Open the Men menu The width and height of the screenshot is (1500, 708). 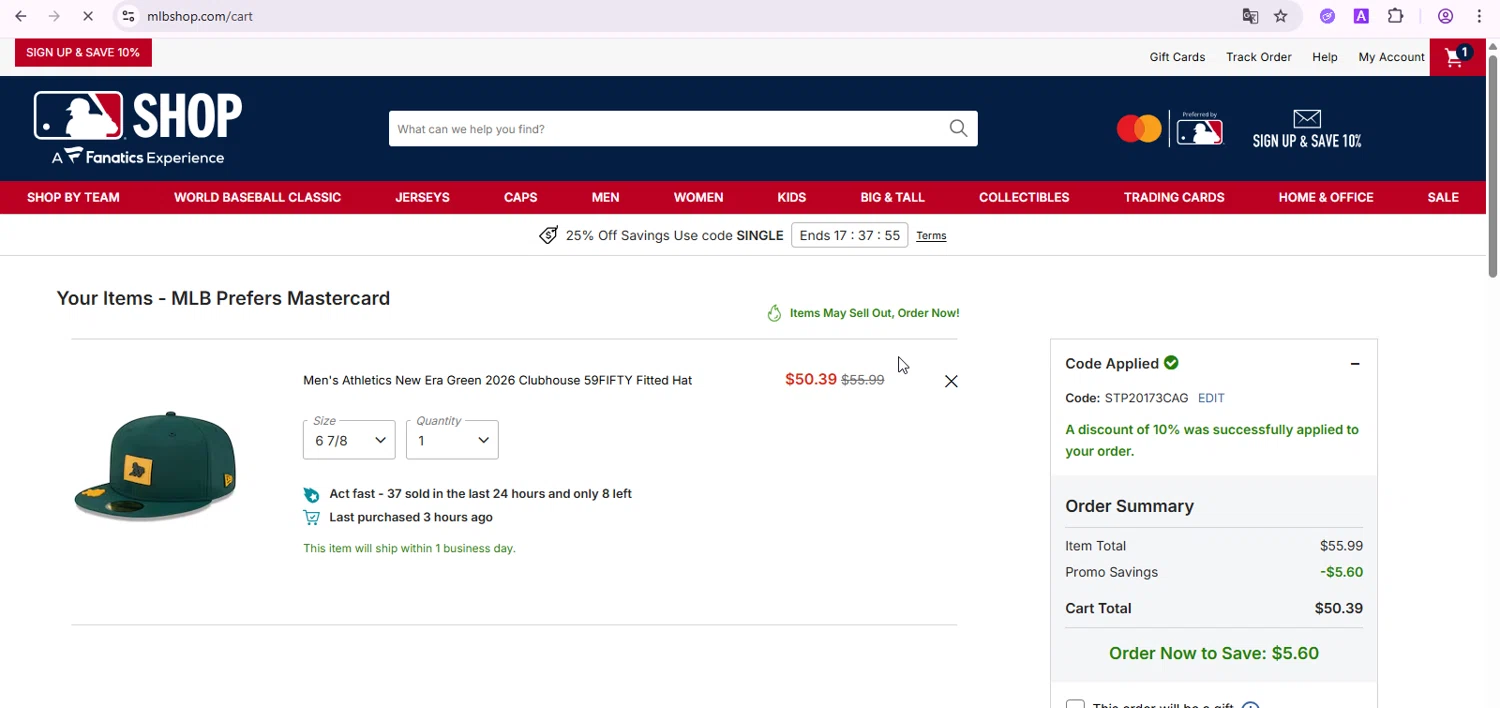[605, 197]
